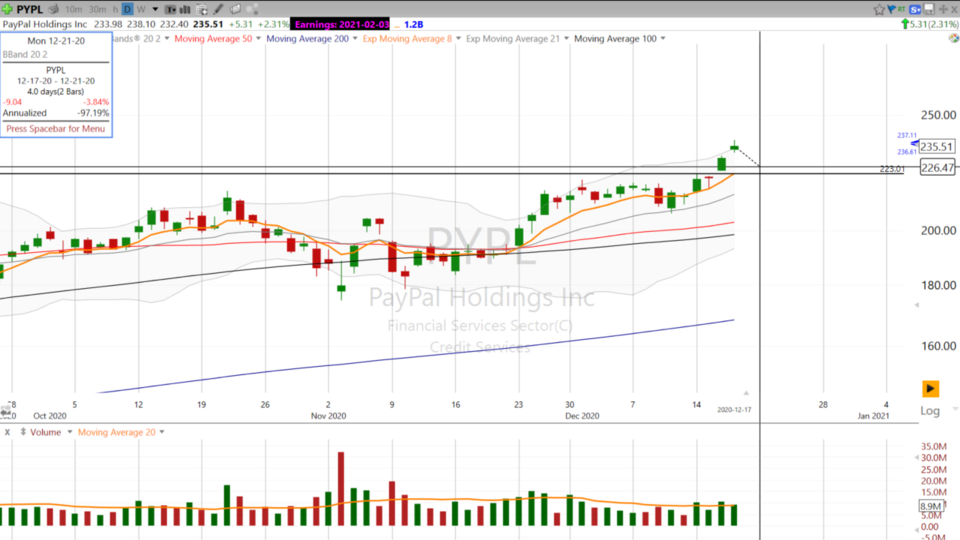Click the Moving Average 20 volume label
960x540 pixels.
116,432
